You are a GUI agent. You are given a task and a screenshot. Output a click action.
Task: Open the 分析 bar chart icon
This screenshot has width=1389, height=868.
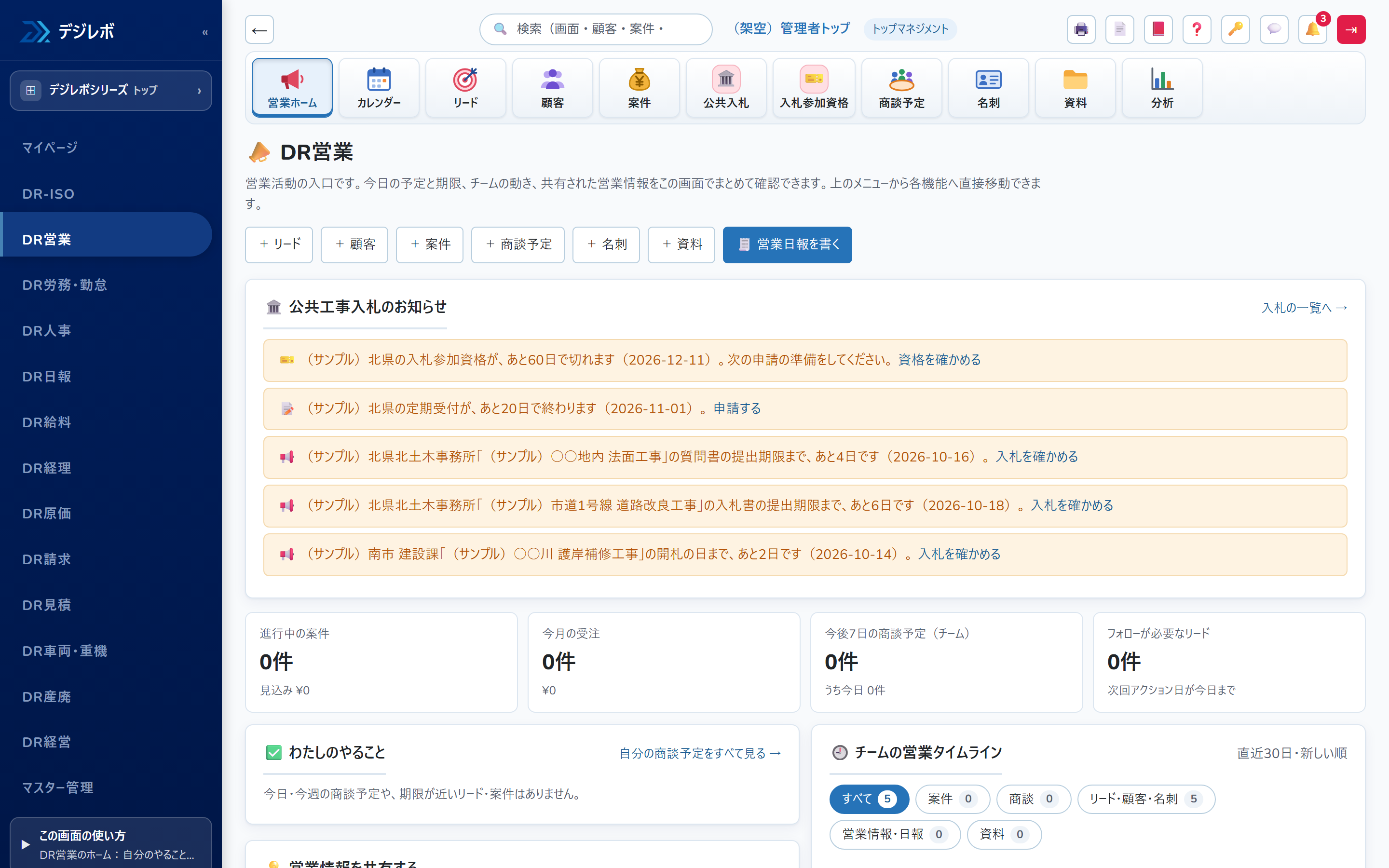(1162, 87)
